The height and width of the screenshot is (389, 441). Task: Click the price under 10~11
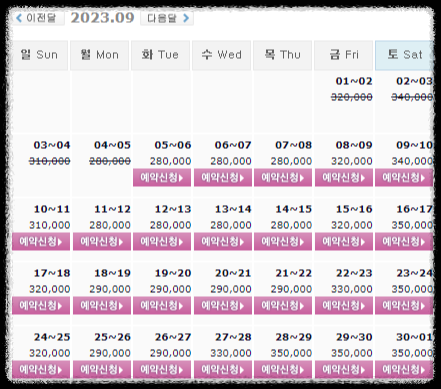pos(49,225)
